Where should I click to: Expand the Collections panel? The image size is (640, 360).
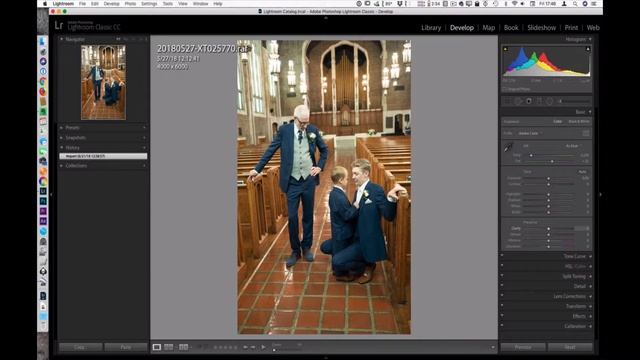pos(62,166)
